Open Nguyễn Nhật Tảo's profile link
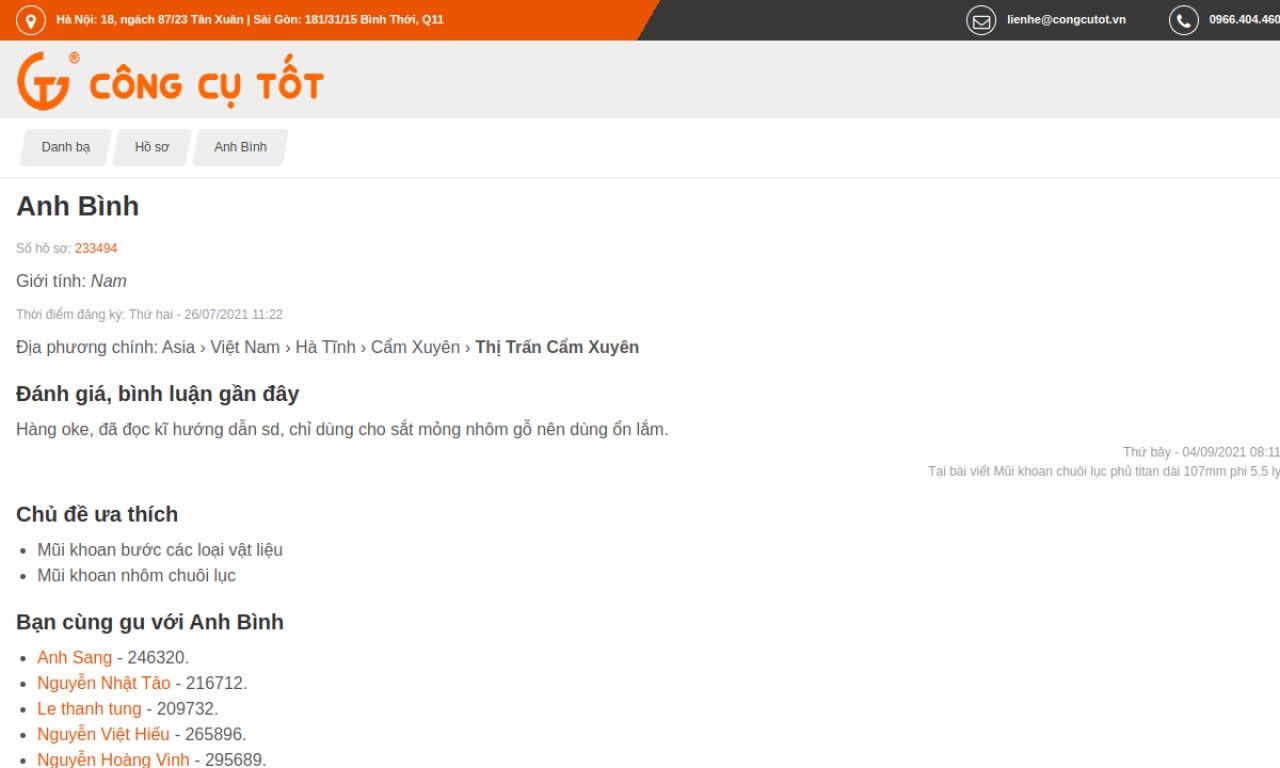The width and height of the screenshot is (1280, 768). [x=104, y=683]
